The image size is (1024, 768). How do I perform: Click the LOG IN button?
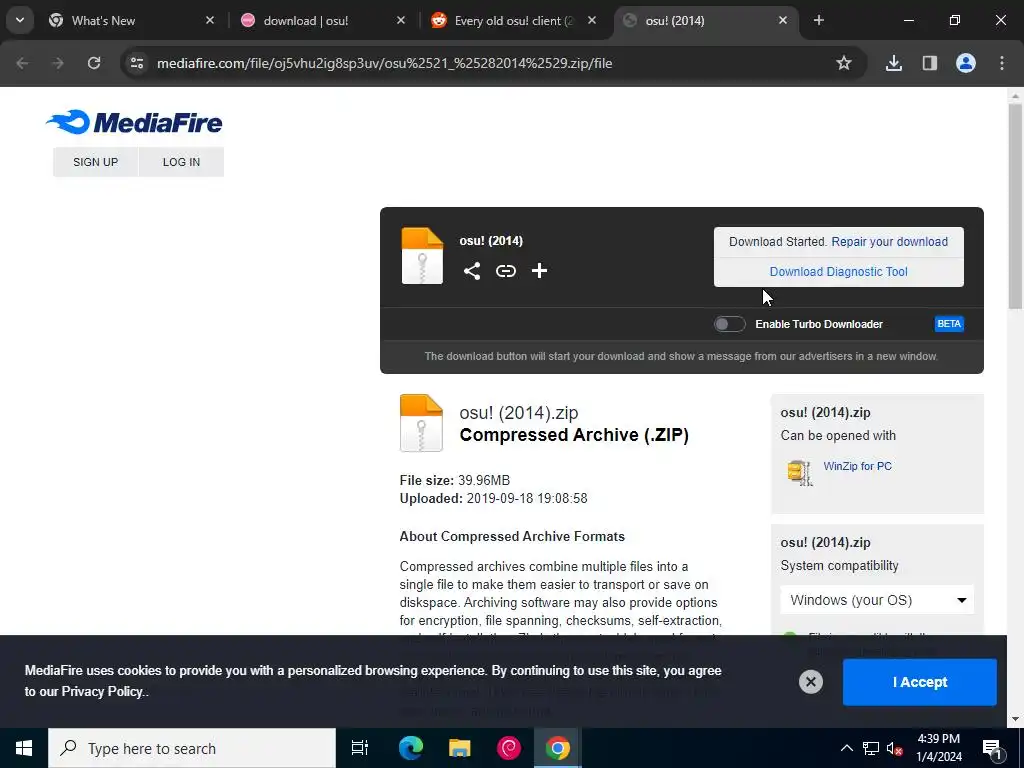click(182, 162)
